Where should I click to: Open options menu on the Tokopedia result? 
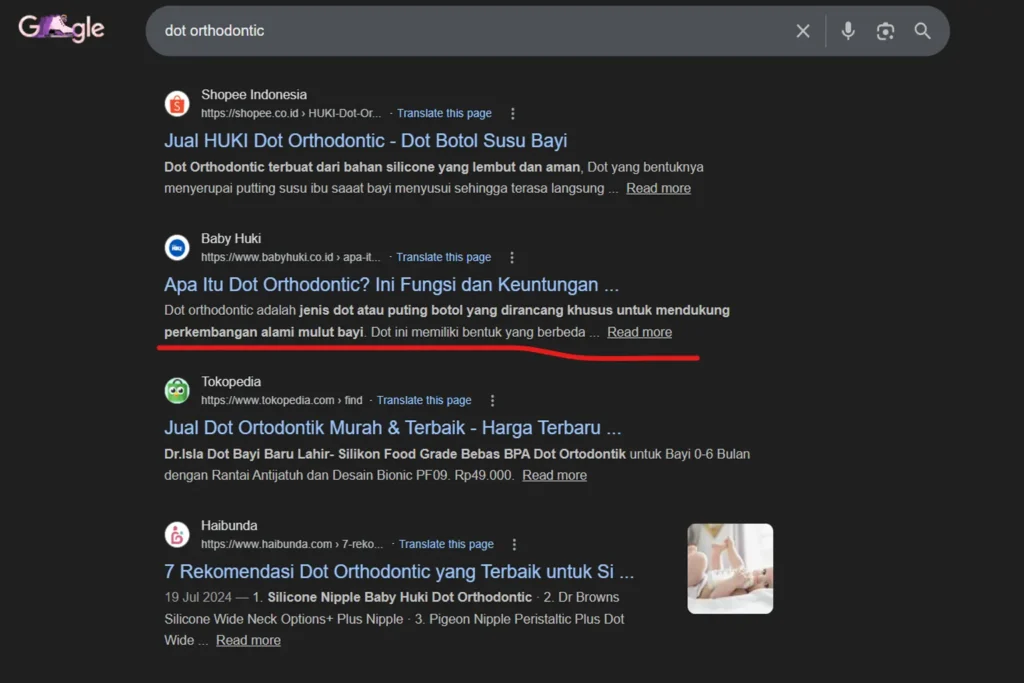[x=492, y=399]
